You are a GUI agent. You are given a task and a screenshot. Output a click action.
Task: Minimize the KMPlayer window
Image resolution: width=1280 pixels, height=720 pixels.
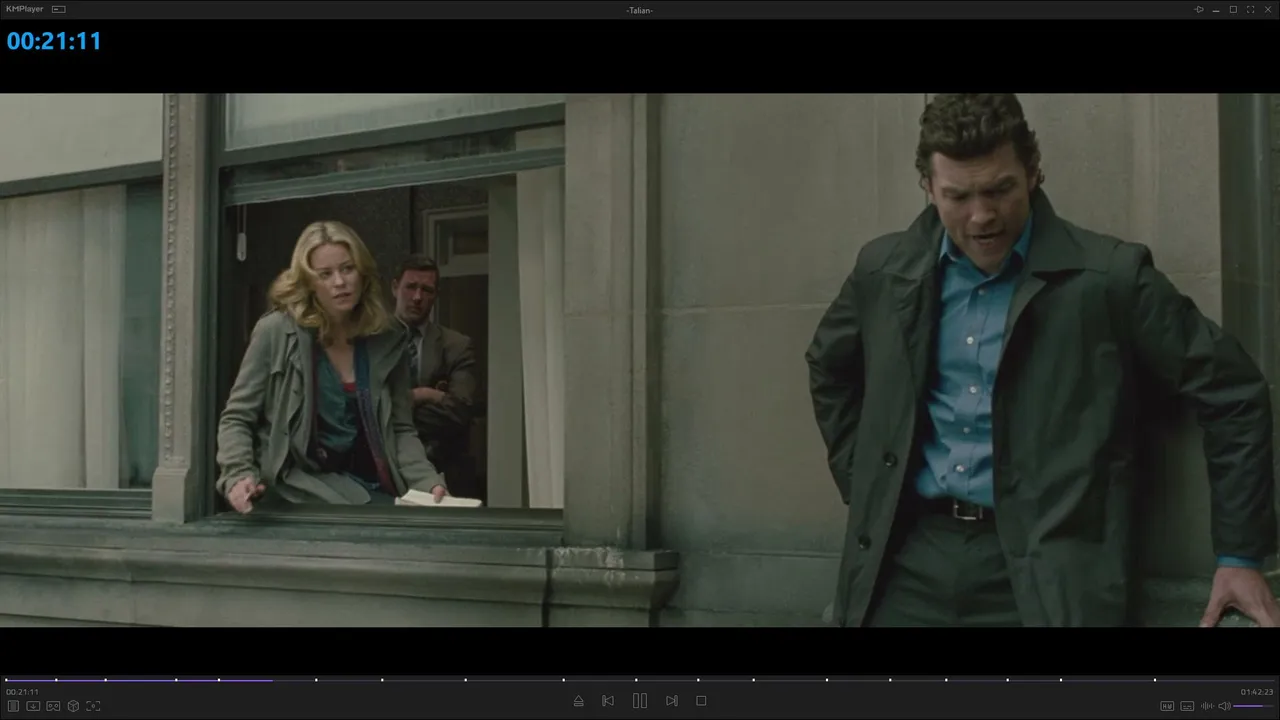pyautogui.click(x=1216, y=9)
